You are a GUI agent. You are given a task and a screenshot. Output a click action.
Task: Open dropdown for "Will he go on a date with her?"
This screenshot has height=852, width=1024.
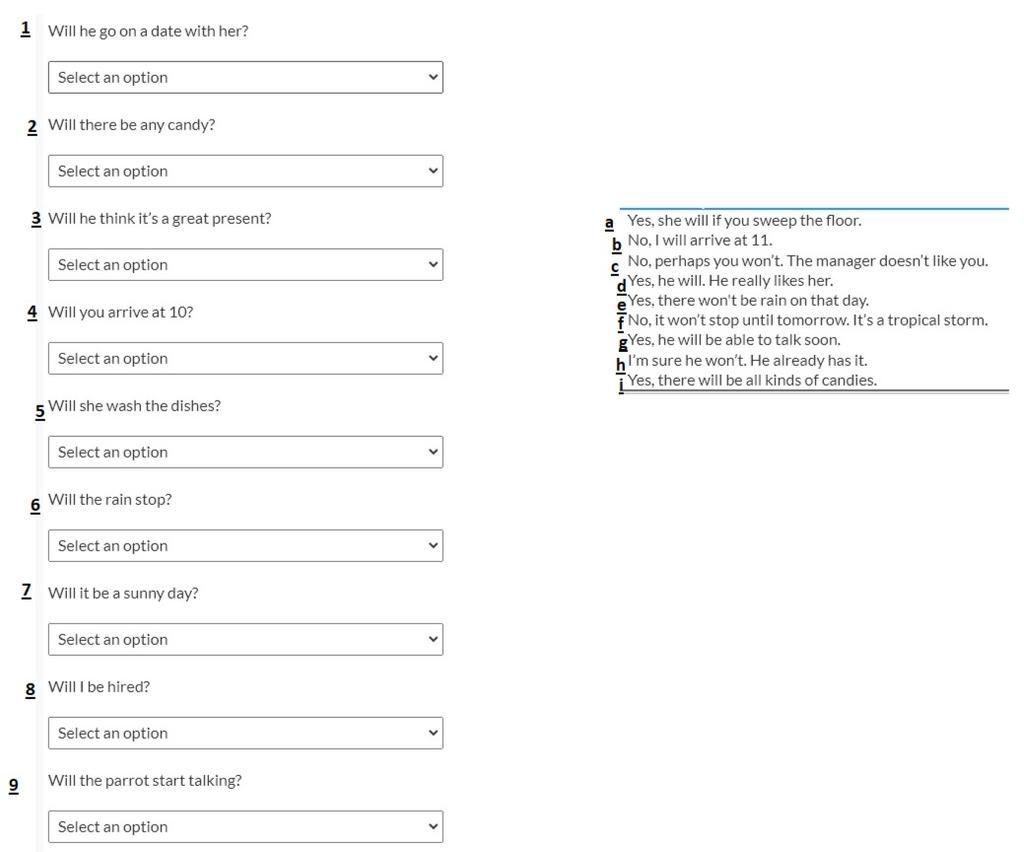coord(245,78)
